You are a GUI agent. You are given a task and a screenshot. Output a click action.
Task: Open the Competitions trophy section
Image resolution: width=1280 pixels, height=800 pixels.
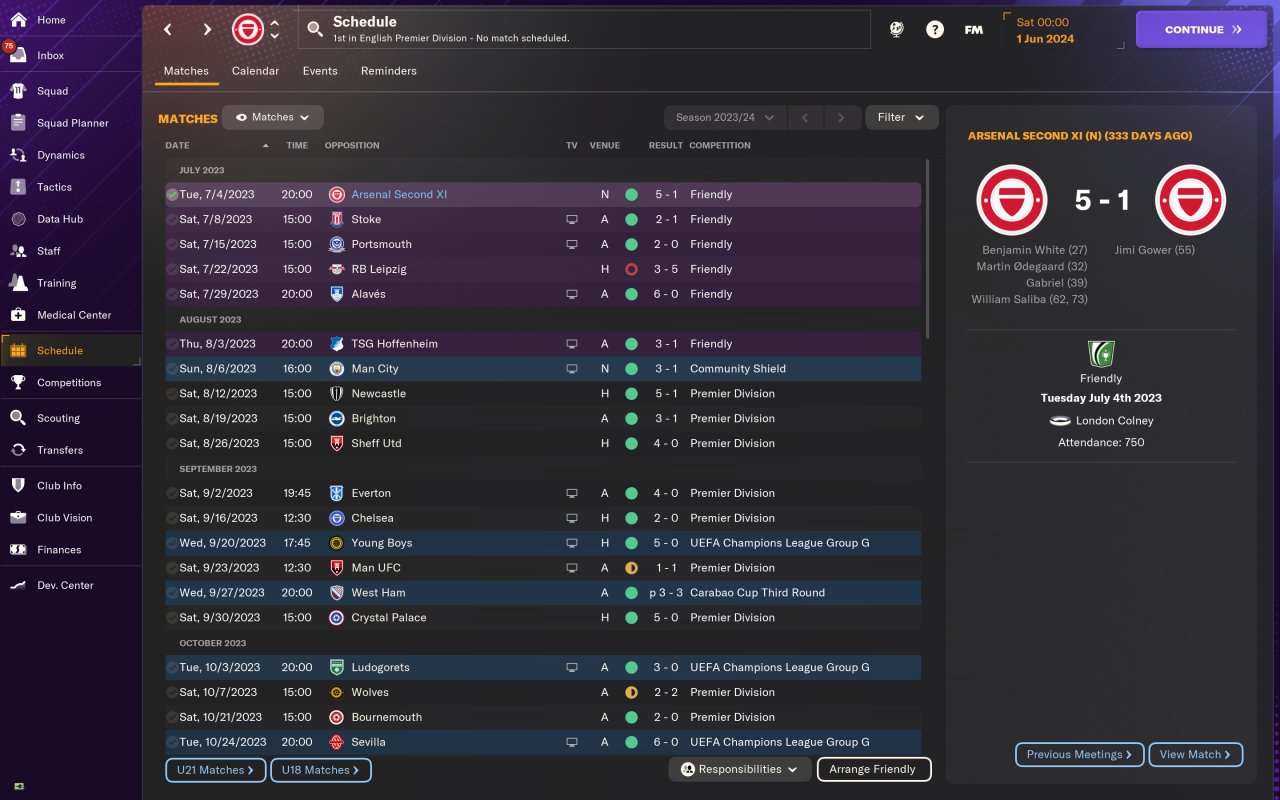pyautogui.click(x=68, y=383)
